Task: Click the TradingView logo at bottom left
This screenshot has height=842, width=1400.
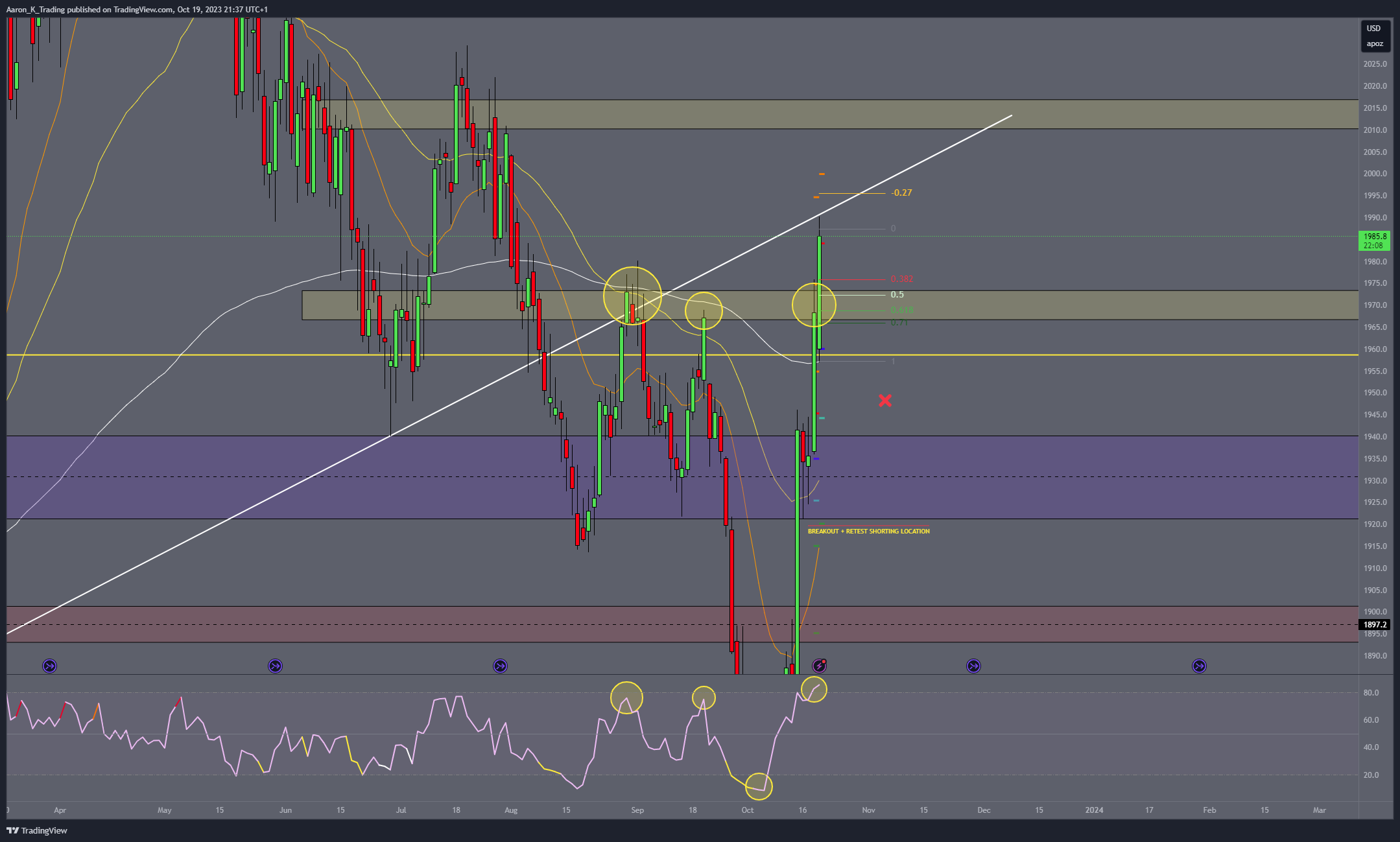Action: click(x=37, y=830)
